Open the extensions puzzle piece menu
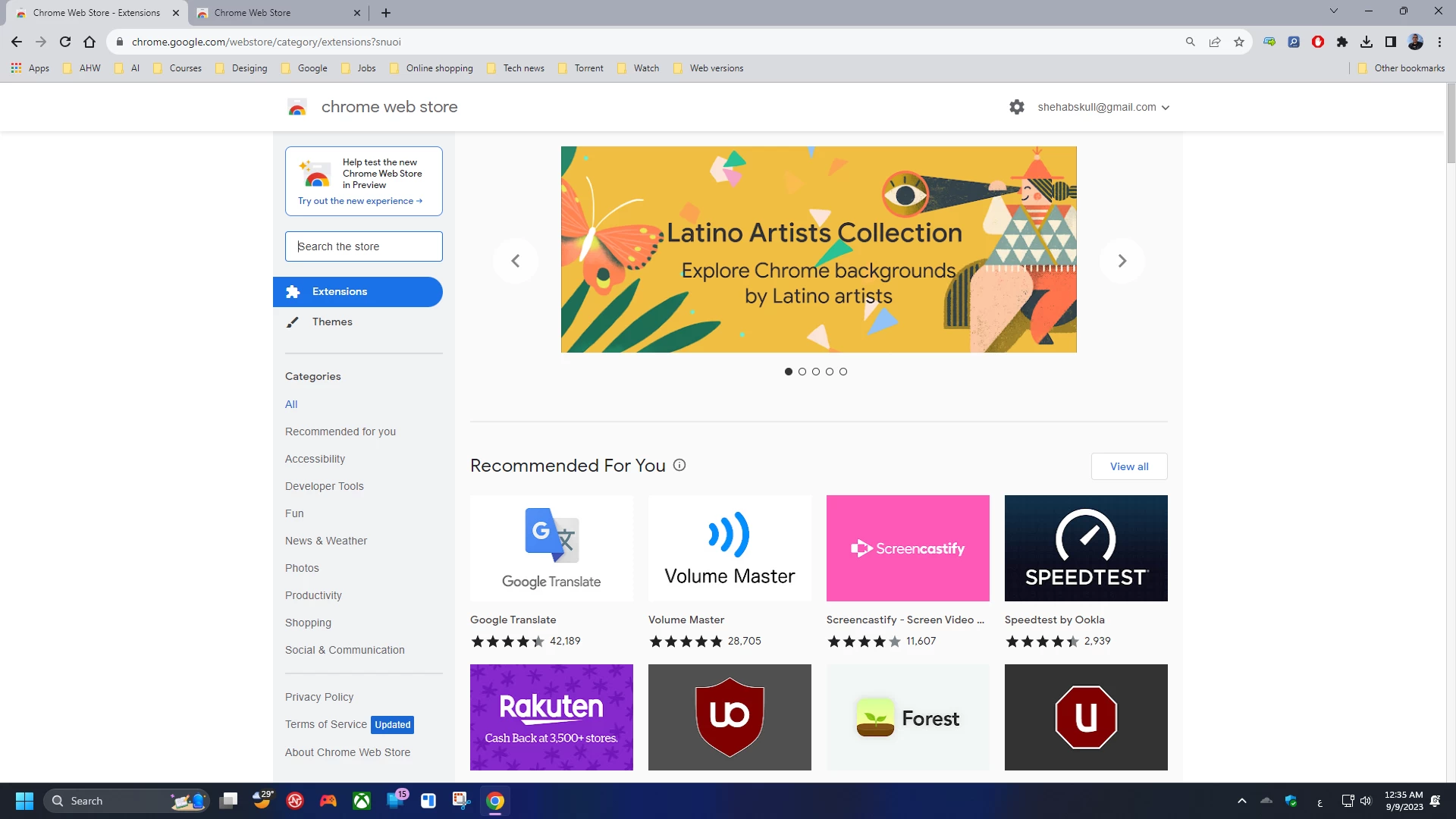 pyautogui.click(x=1342, y=42)
